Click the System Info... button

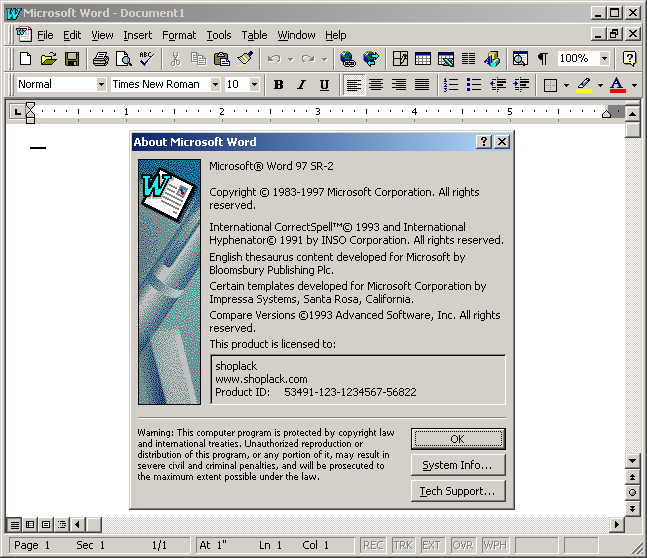pos(458,465)
